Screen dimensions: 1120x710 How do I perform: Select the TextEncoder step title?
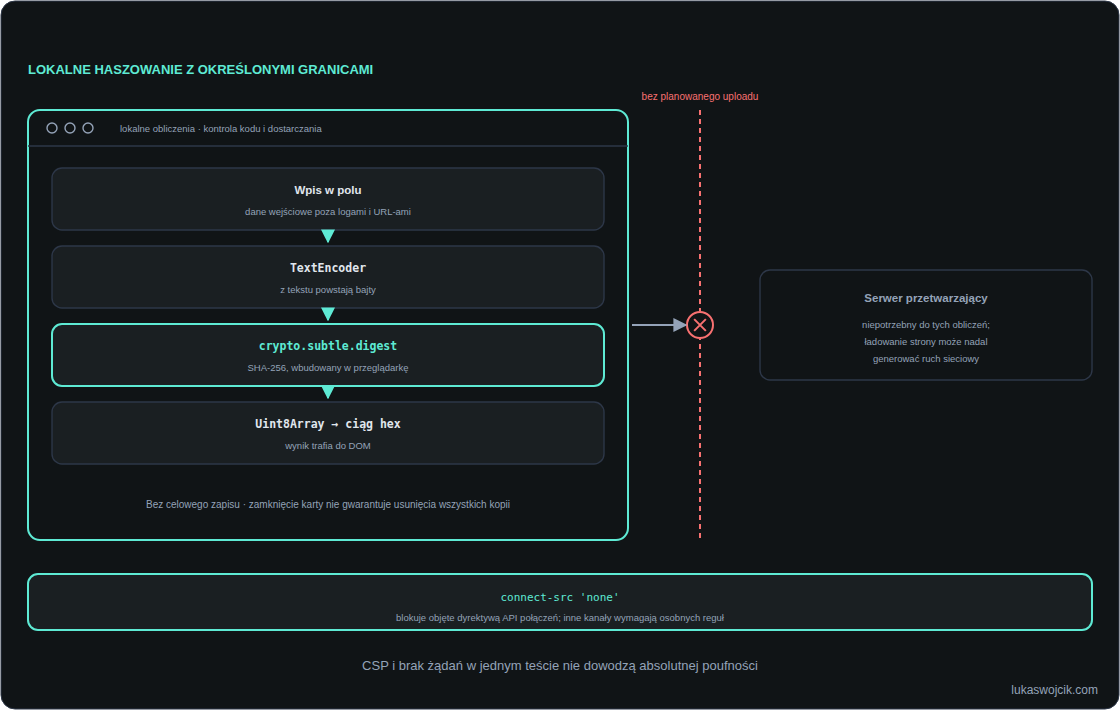[x=328, y=268]
